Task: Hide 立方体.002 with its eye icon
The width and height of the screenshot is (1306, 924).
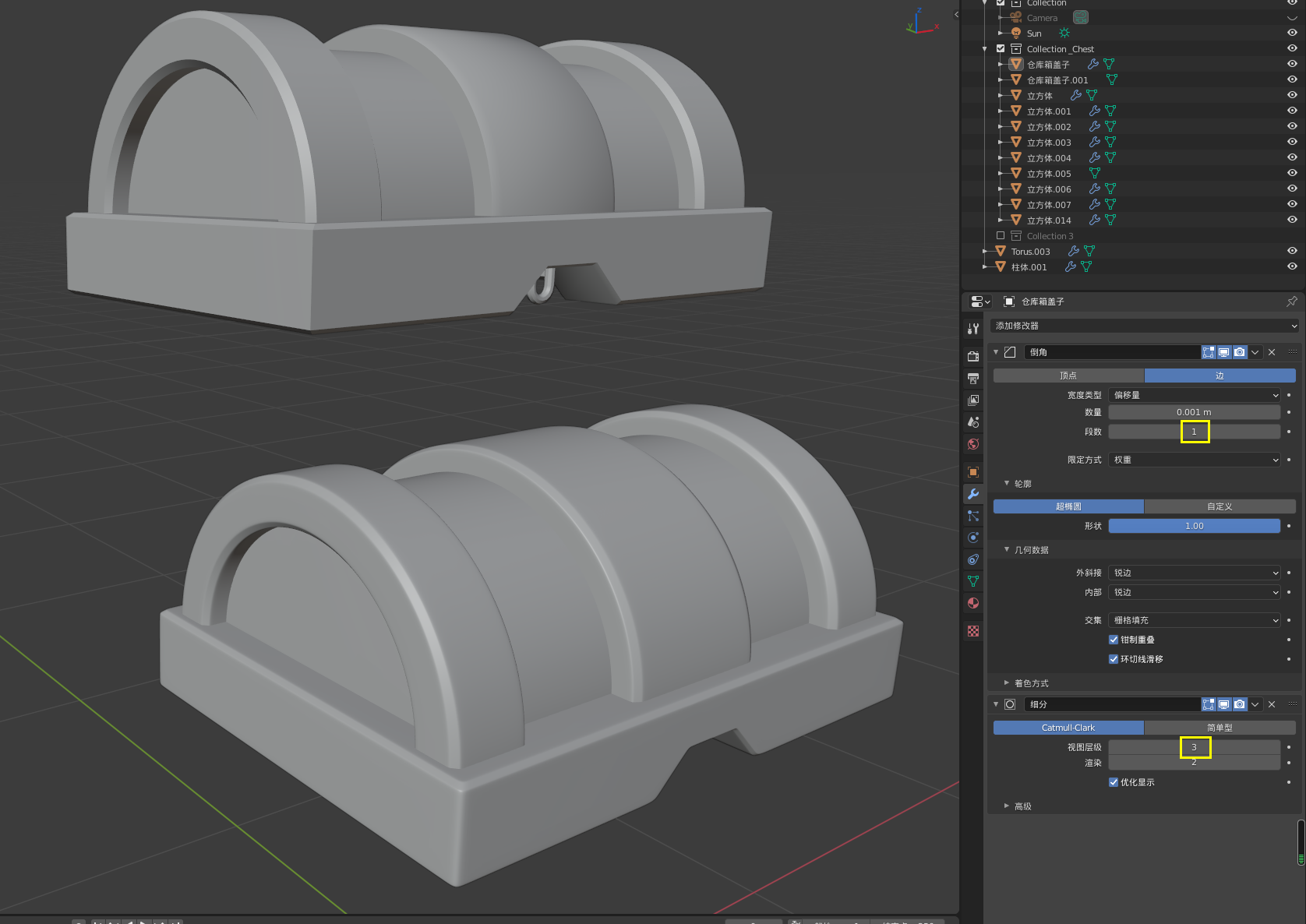Action: click(1292, 126)
